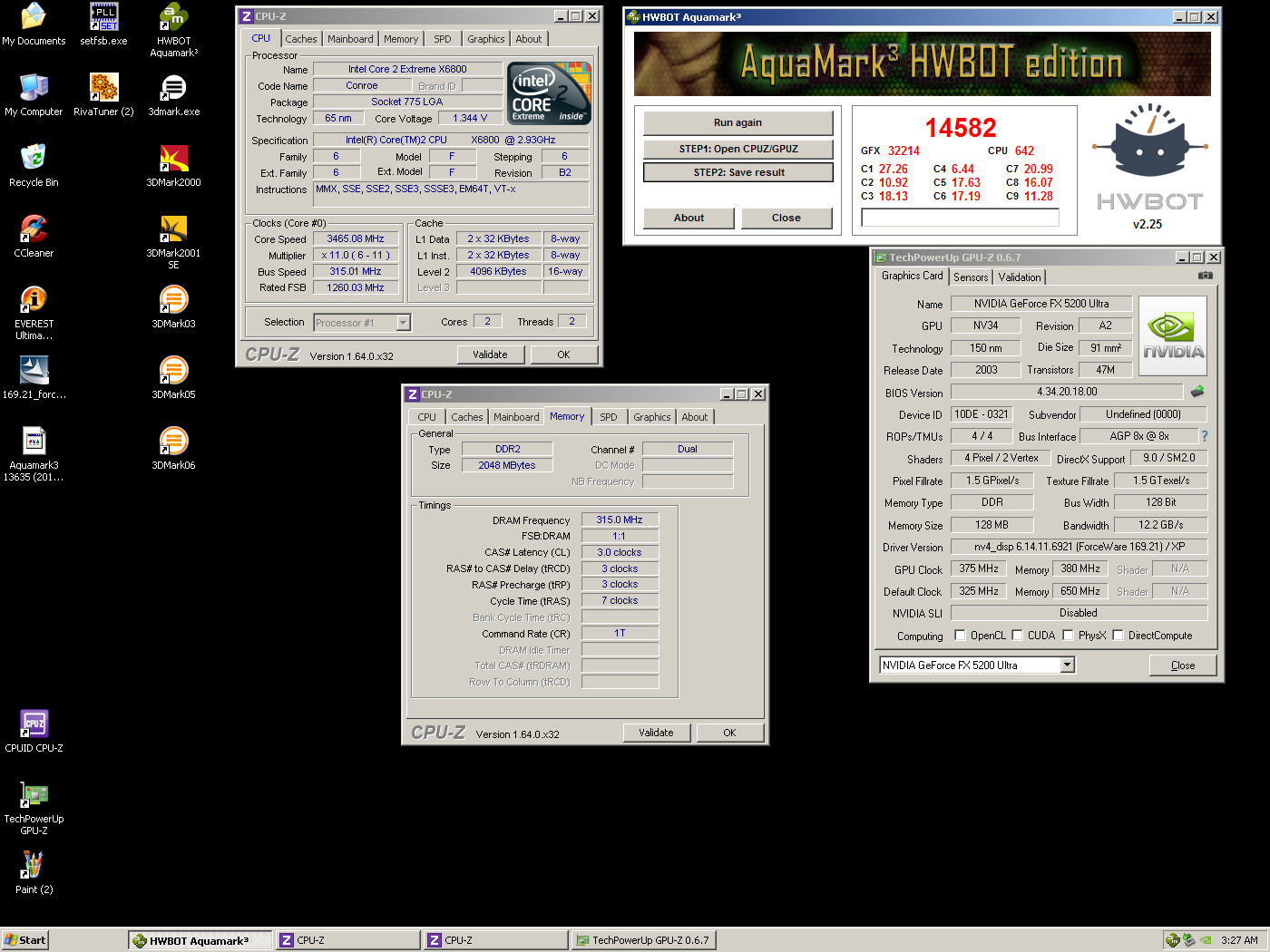Open 3dmark.exe desktop shortcut
1270x952 pixels.
[x=173, y=96]
